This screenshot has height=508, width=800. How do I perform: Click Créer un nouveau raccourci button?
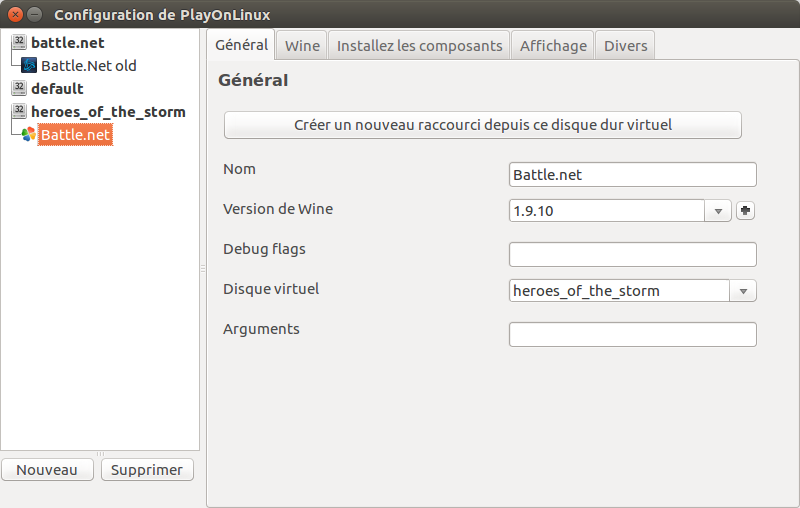click(x=483, y=125)
